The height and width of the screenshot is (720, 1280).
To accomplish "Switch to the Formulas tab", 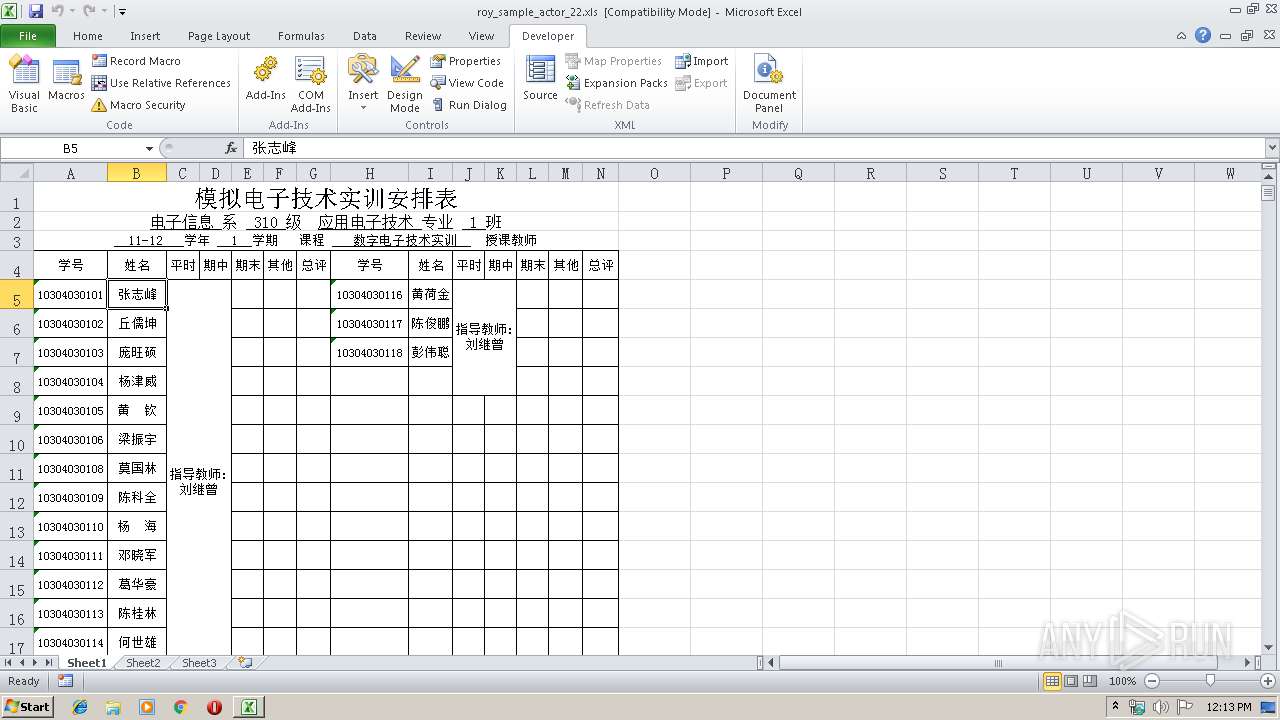I will pos(301,35).
